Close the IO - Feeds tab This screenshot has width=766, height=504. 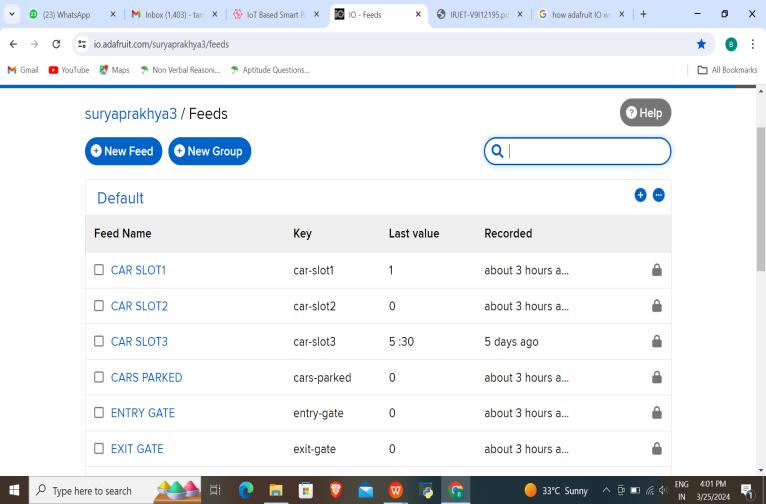418,15
